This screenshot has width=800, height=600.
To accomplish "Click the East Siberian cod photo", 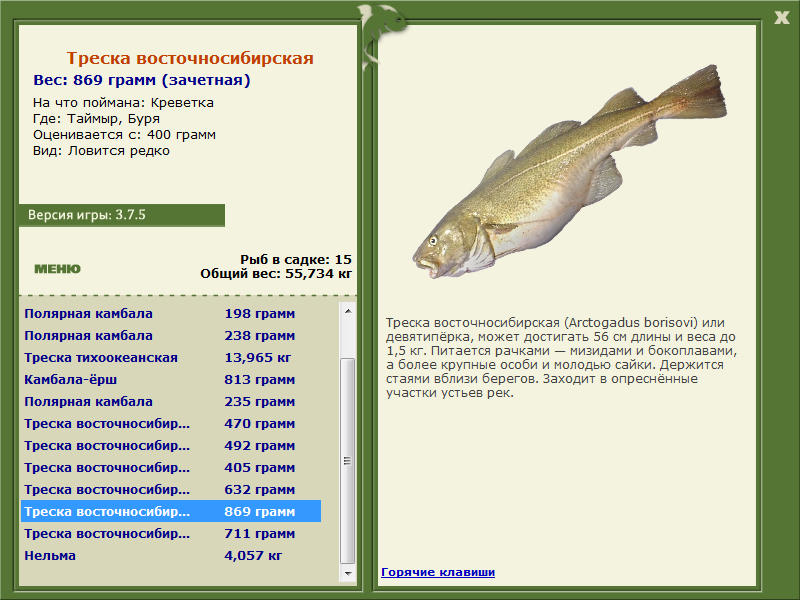I will tap(570, 180).
